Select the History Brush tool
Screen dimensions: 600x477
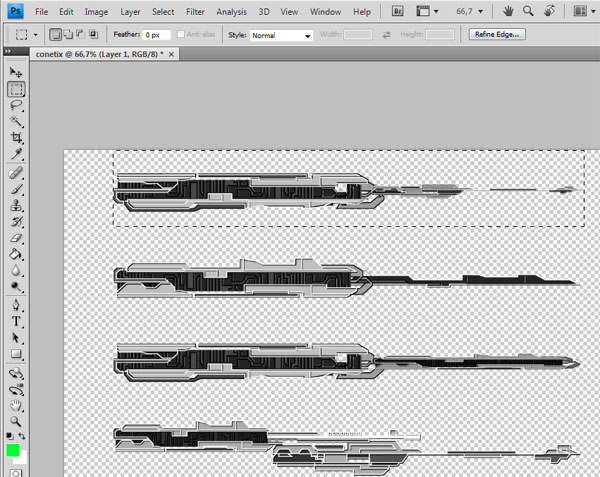[x=16, y=222]
